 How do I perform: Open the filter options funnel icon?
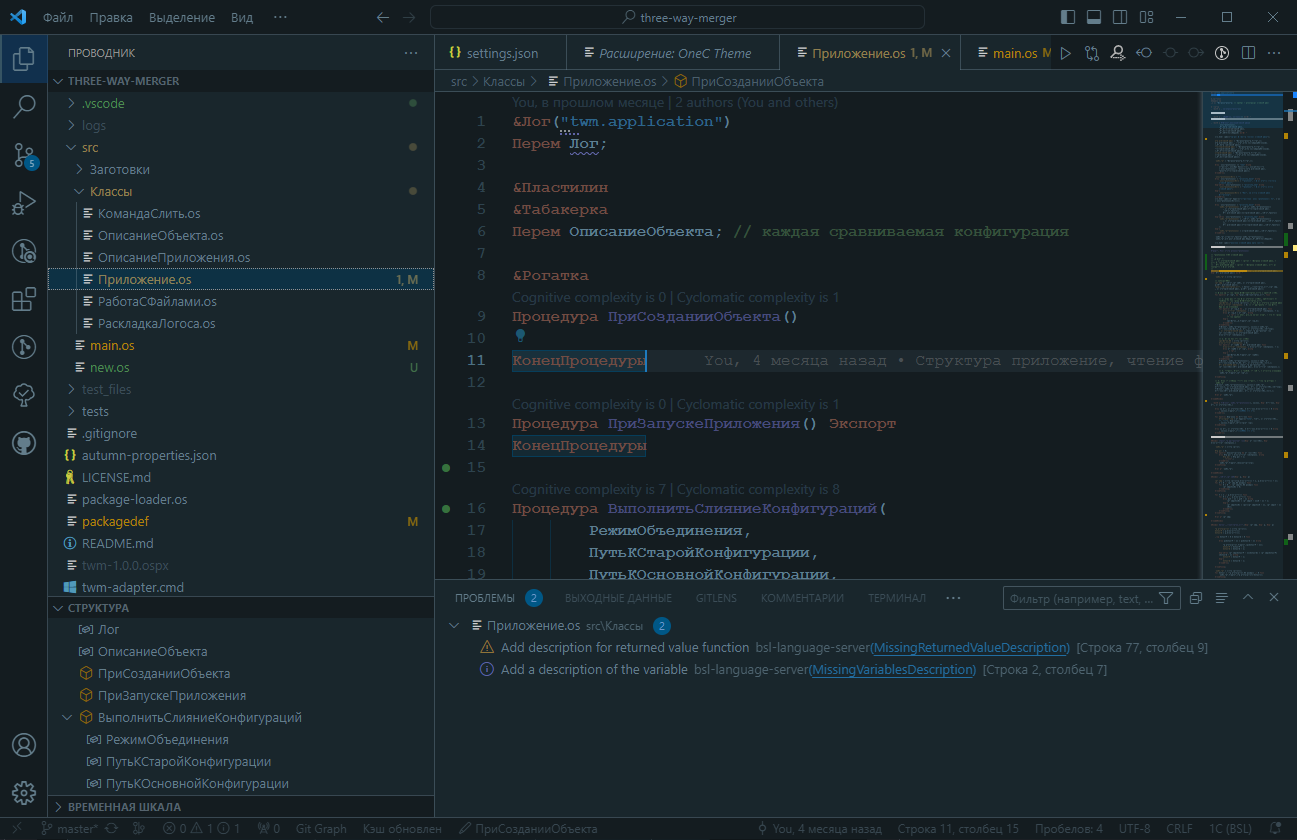pos(1165,598)
